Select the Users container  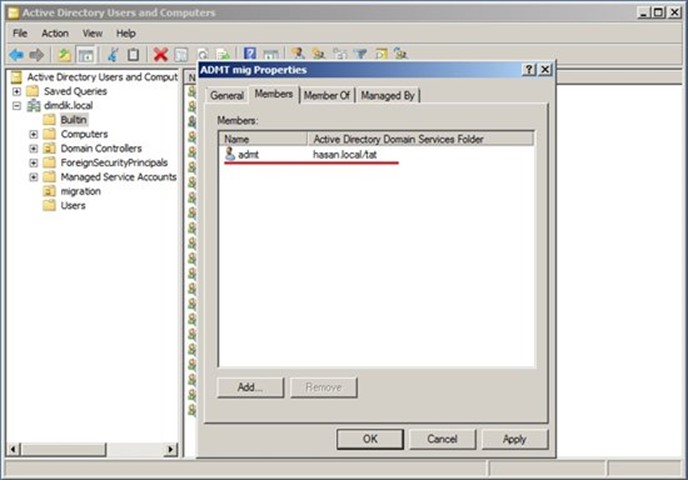pyautogui.click(x=73, y=205)
